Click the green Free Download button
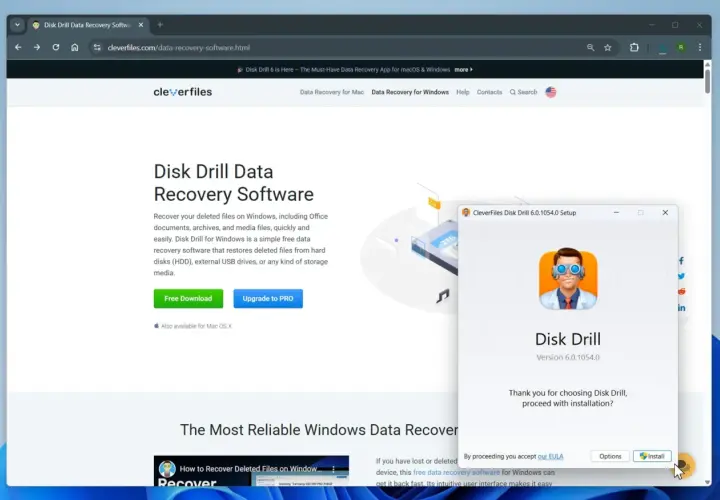This screenshot has width=720, height=500. click(188, 298)
